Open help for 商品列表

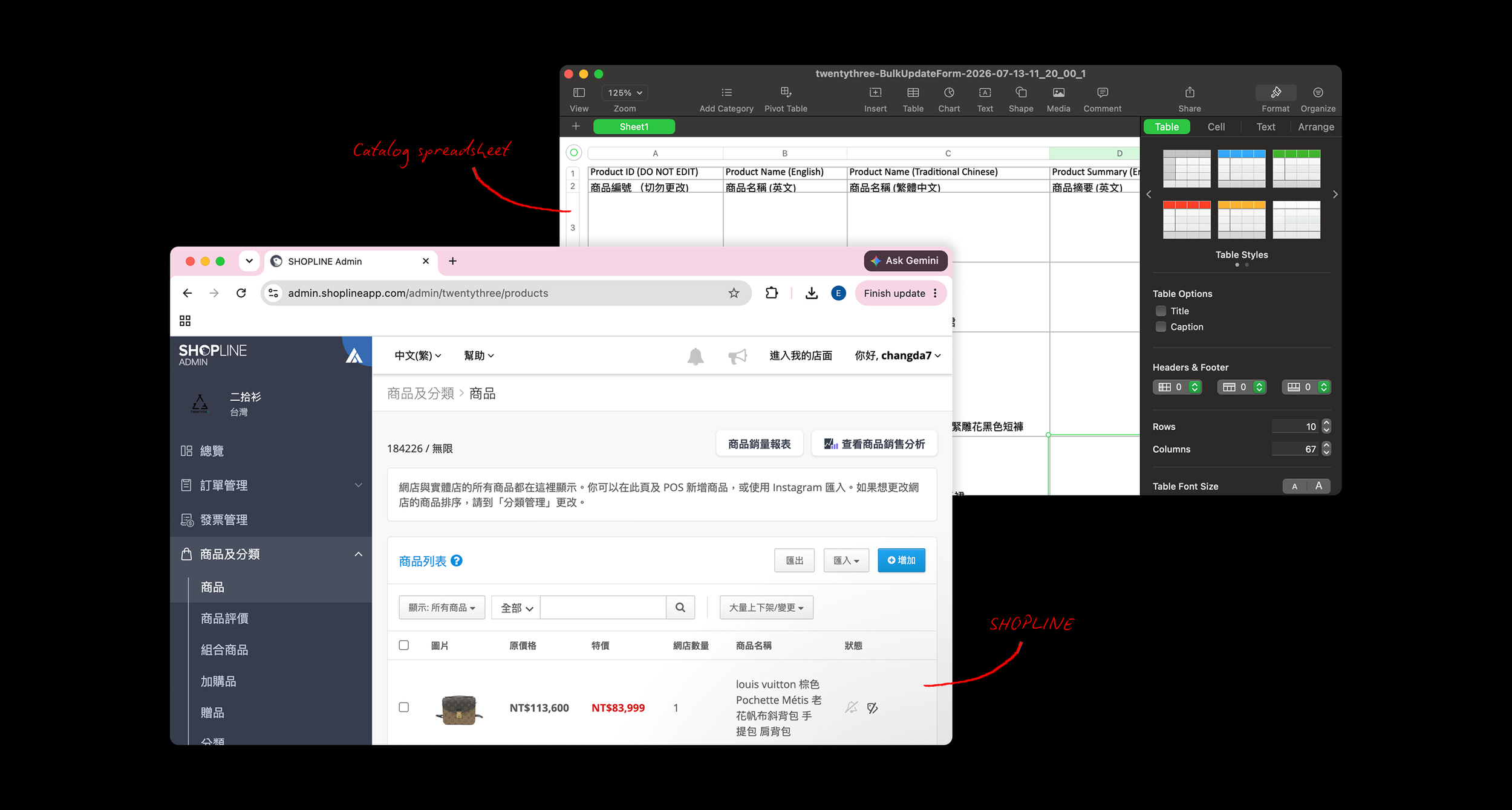point(457,561)
